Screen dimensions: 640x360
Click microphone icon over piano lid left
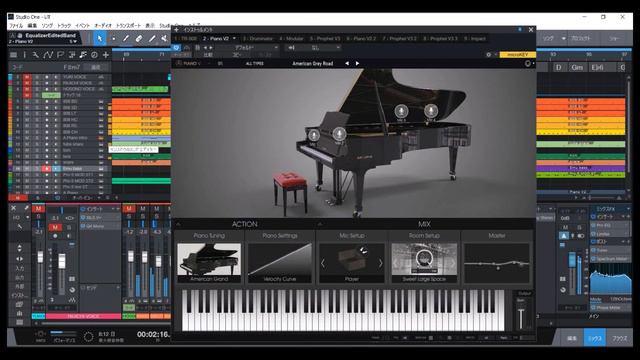point(401,111)
